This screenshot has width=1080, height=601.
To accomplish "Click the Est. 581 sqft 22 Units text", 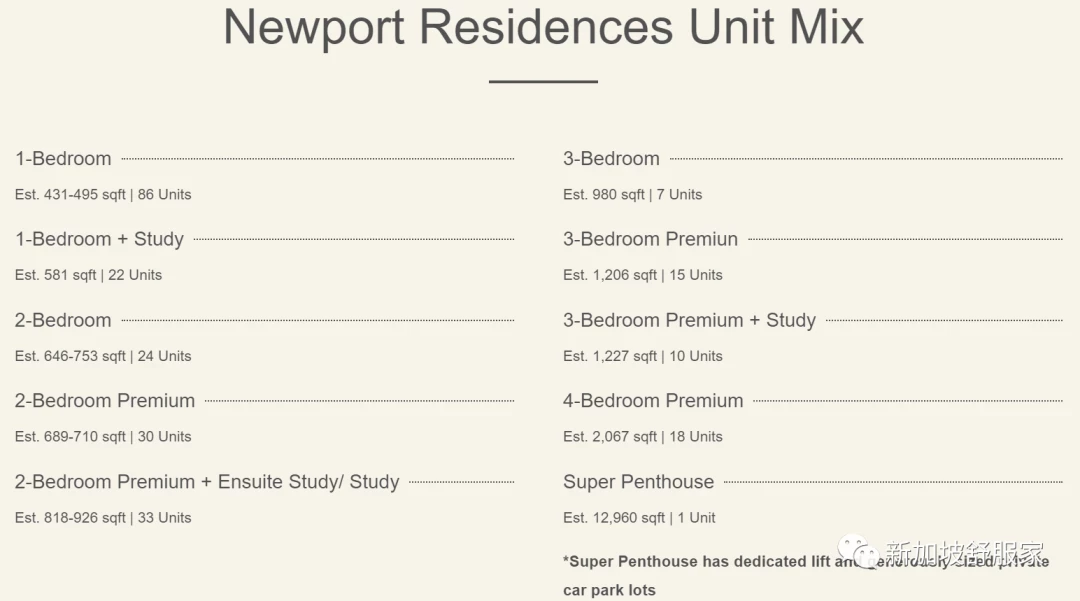I will (x=88, y=275).
